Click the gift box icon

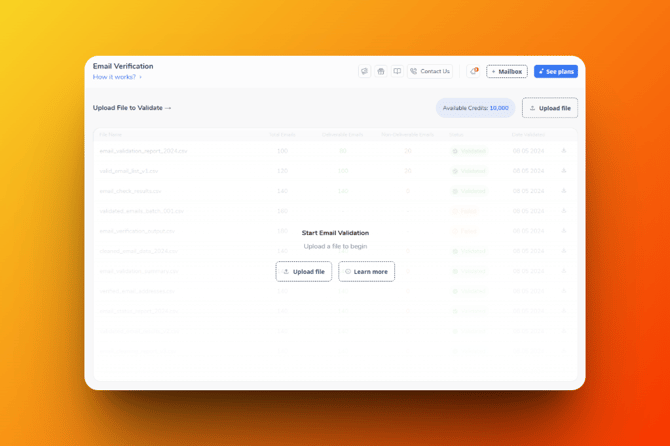[381, 72]
